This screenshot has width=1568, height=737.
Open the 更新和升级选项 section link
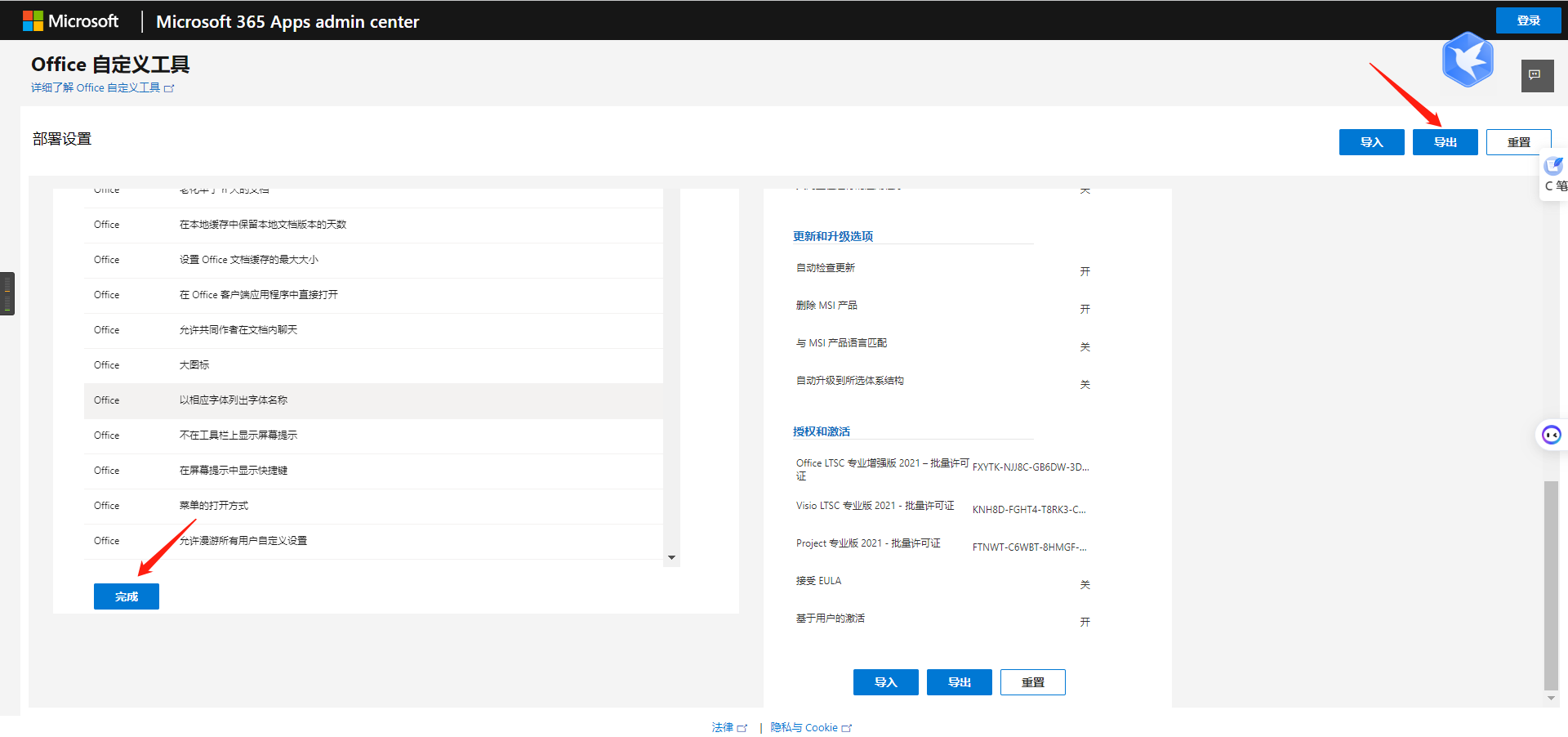pos(832,236)
